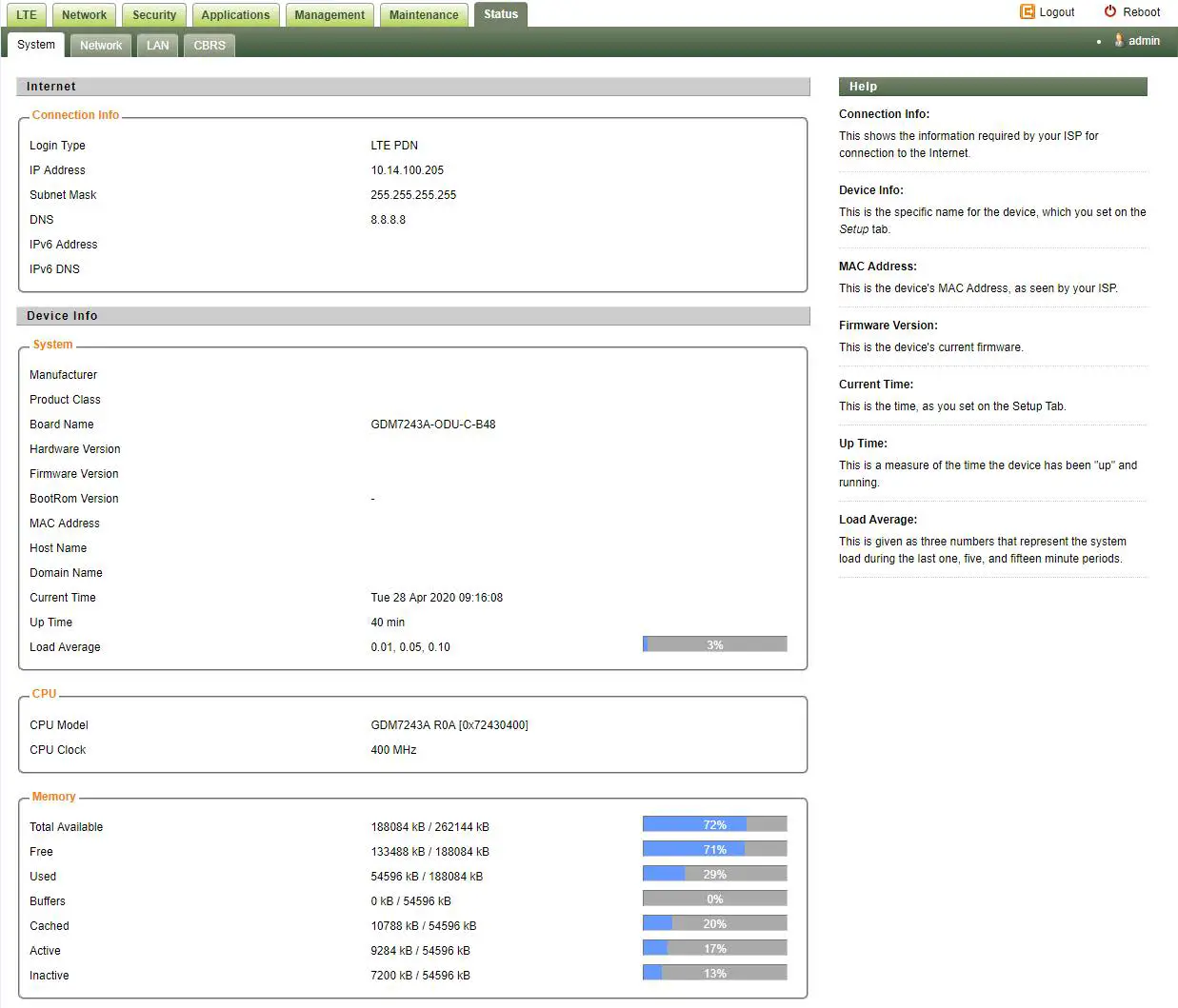Click the IP Address value 10.14.100.205

coord(407,170)
